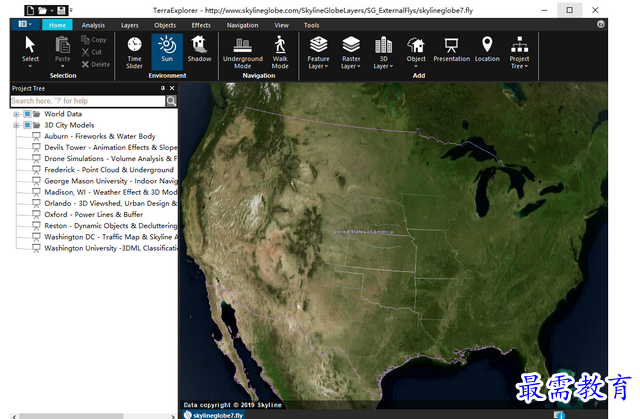Select Drone Simulations - Volume Analysis presentation

click(111, 158)
